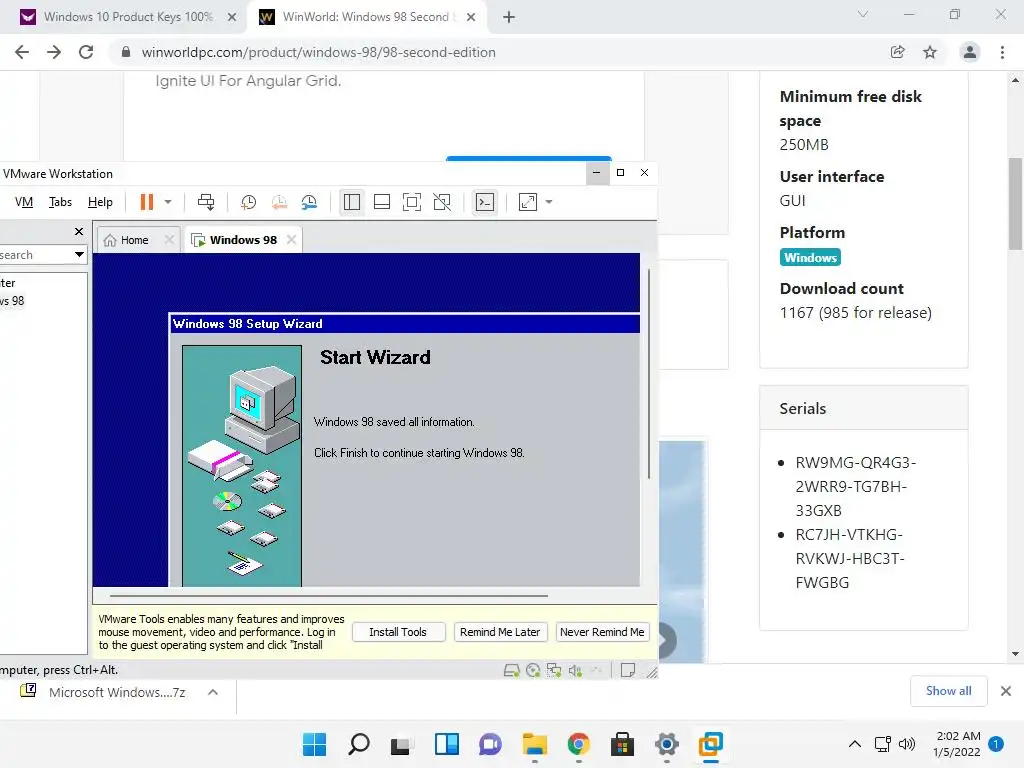
Task: Open the tab search chevron
Action: pos(863,14)
